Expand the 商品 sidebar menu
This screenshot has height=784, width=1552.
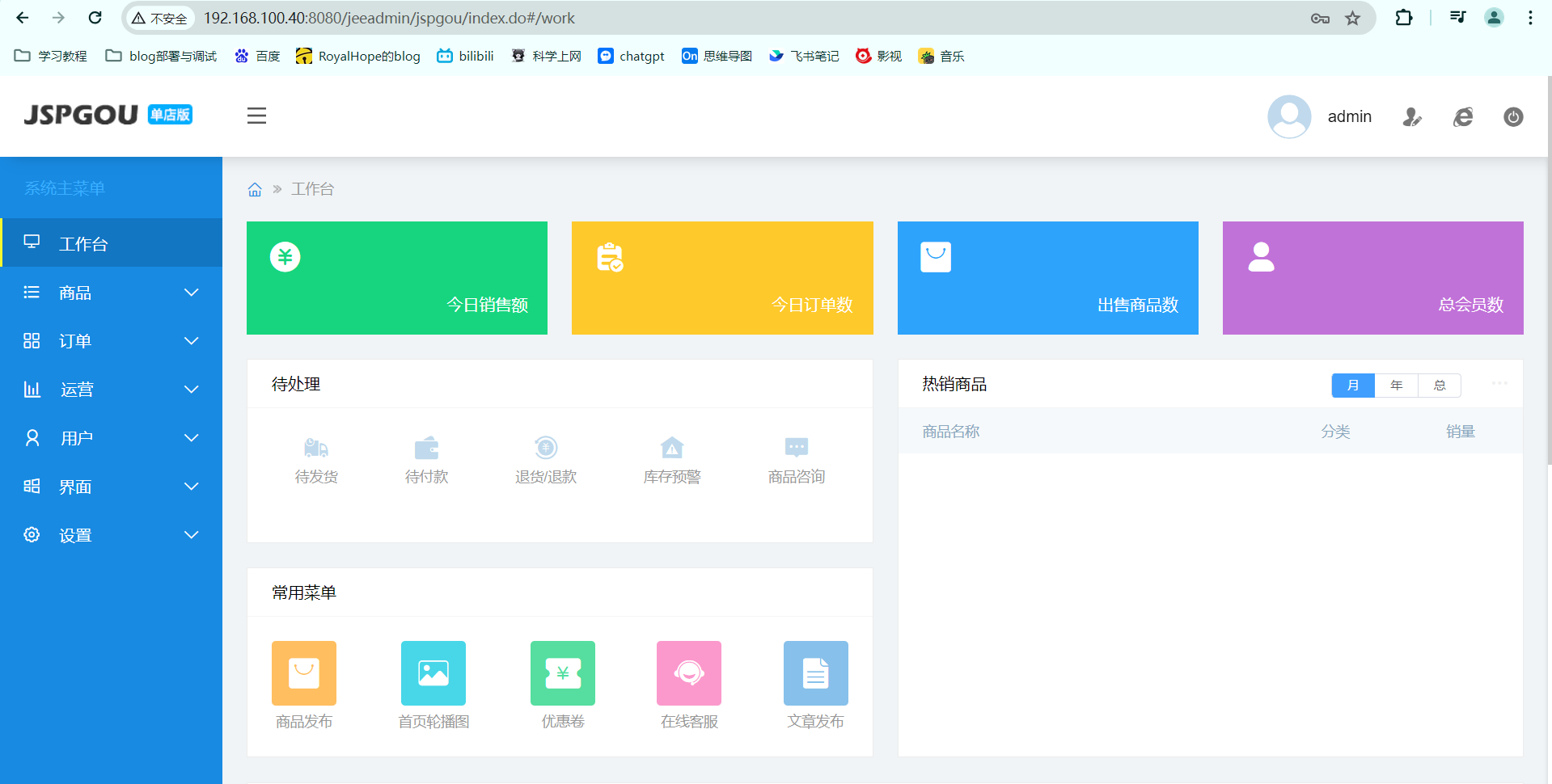tap(111, 293)
